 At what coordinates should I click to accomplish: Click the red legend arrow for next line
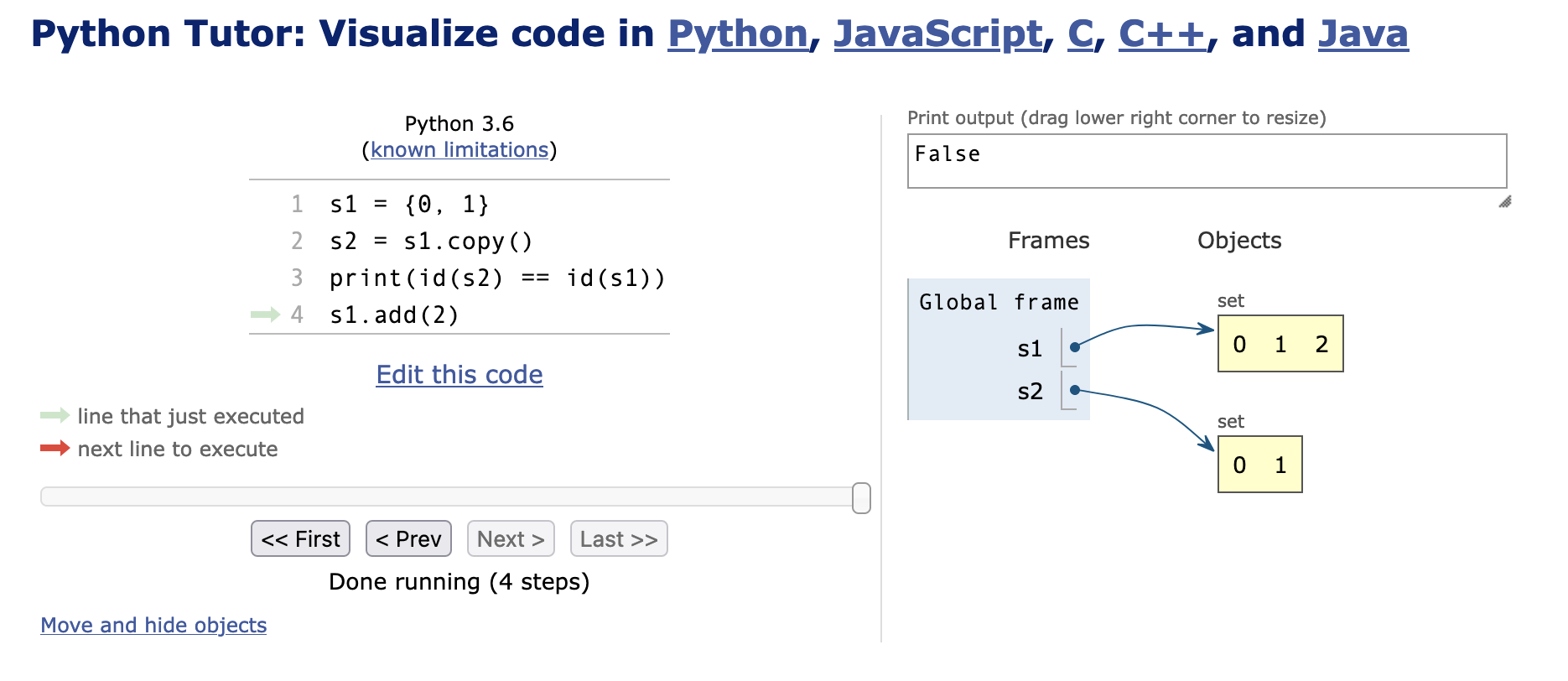coord(55,448)
